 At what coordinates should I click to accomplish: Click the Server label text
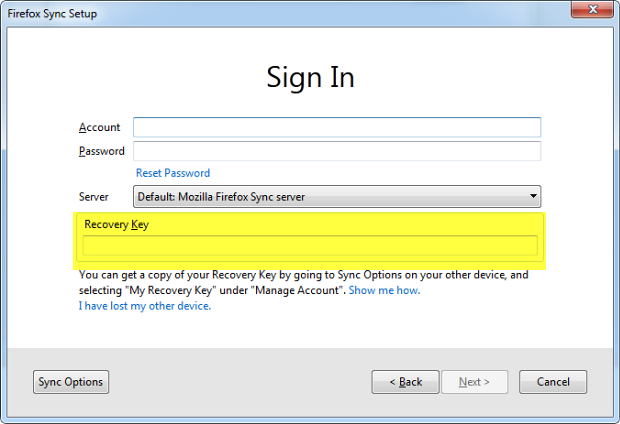coord(94,197)
